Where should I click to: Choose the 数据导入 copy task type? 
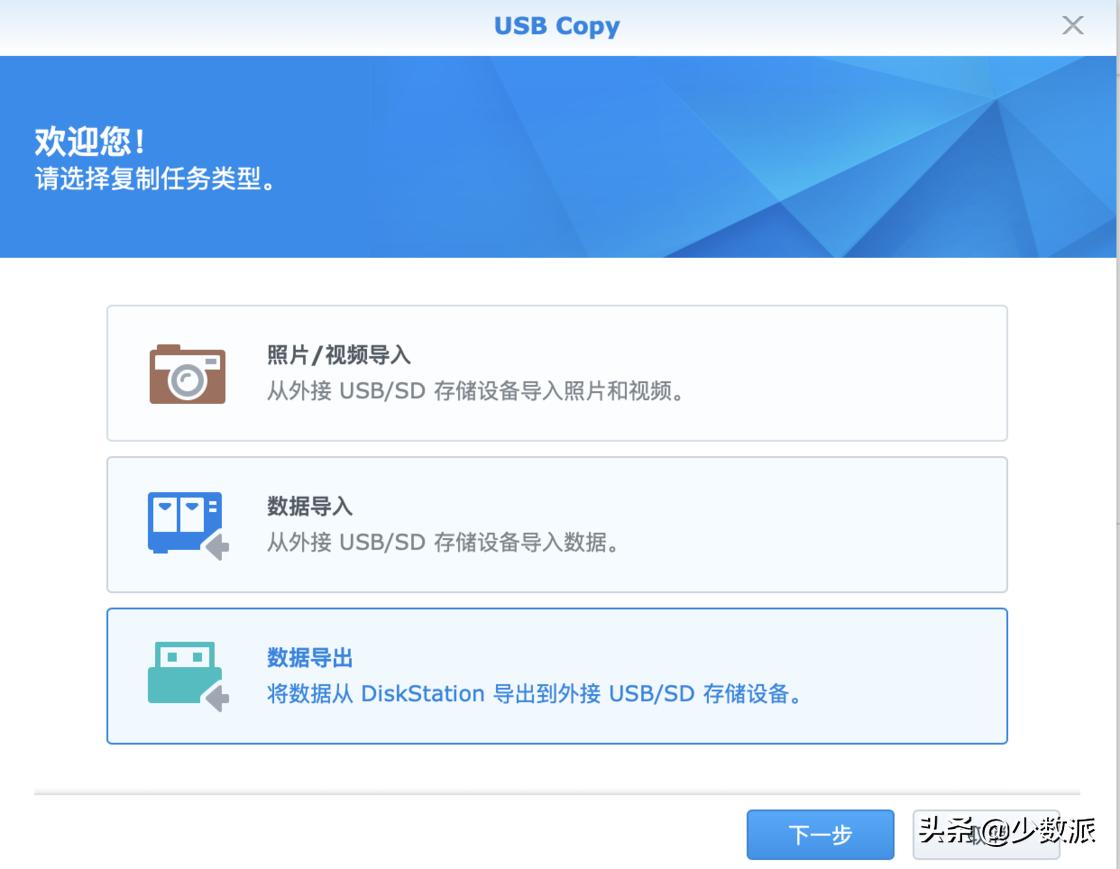pyautogui.click(x=556, y=524)
